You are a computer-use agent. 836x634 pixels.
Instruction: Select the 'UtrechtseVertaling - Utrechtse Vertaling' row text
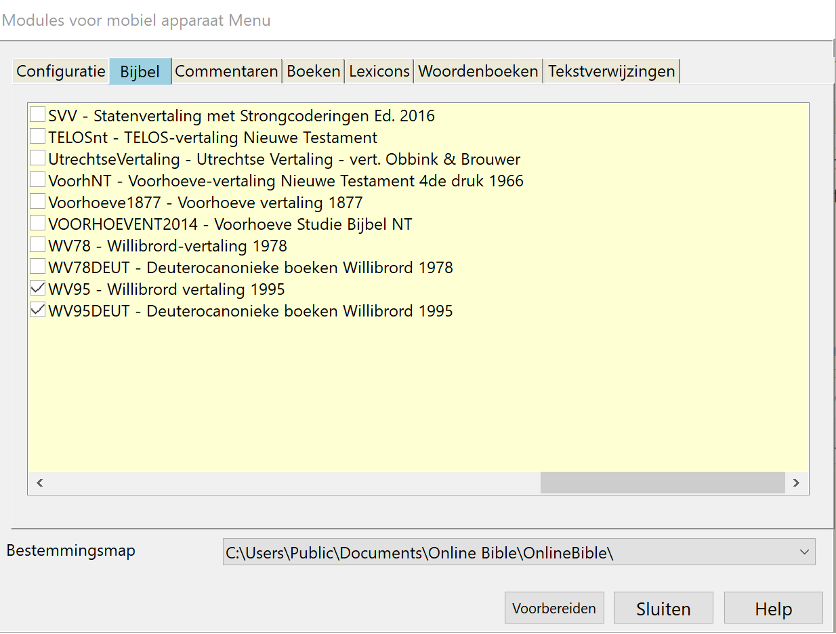[284, 159]
